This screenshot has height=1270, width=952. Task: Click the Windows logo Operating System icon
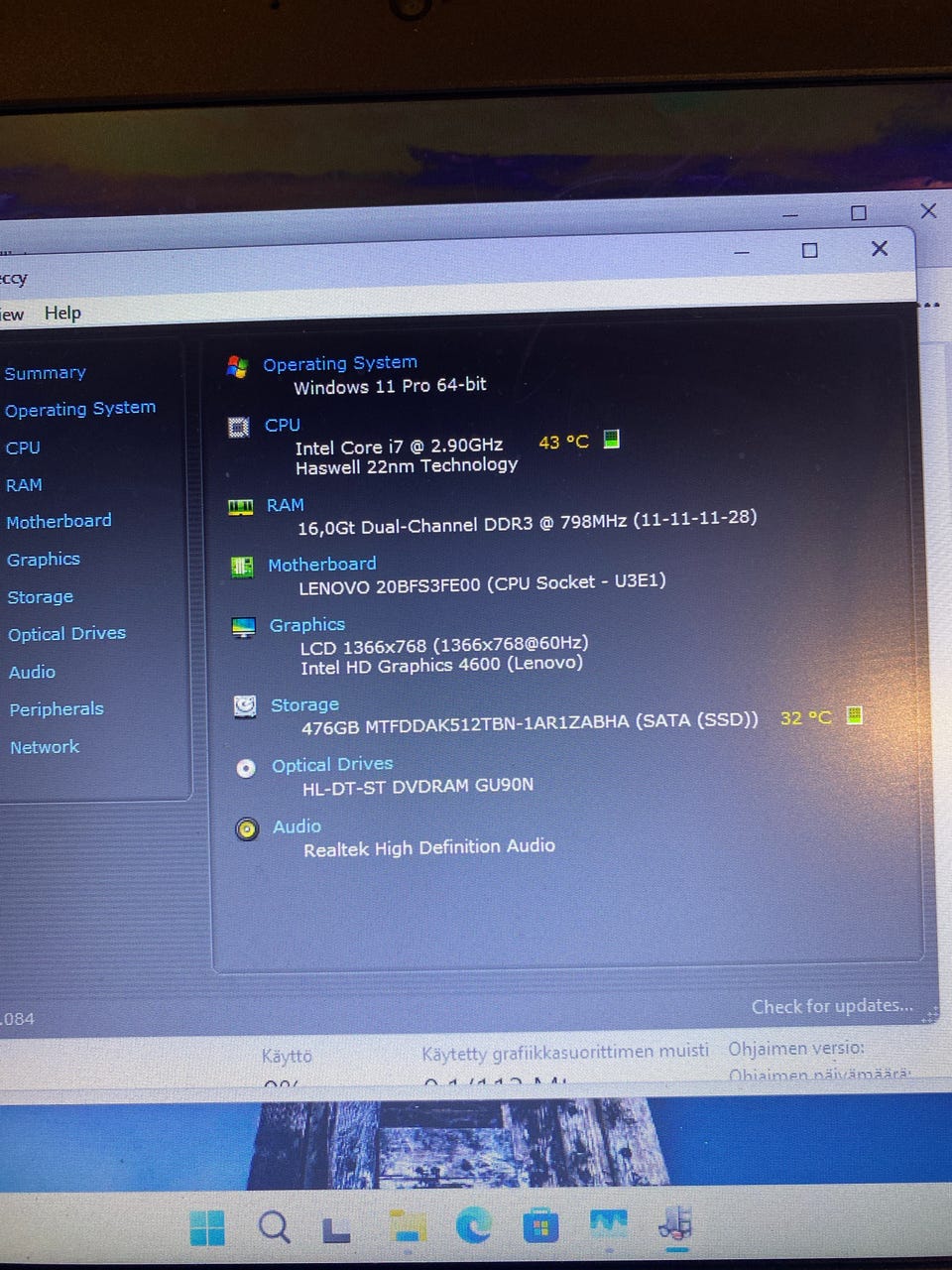tap(237, 366)
